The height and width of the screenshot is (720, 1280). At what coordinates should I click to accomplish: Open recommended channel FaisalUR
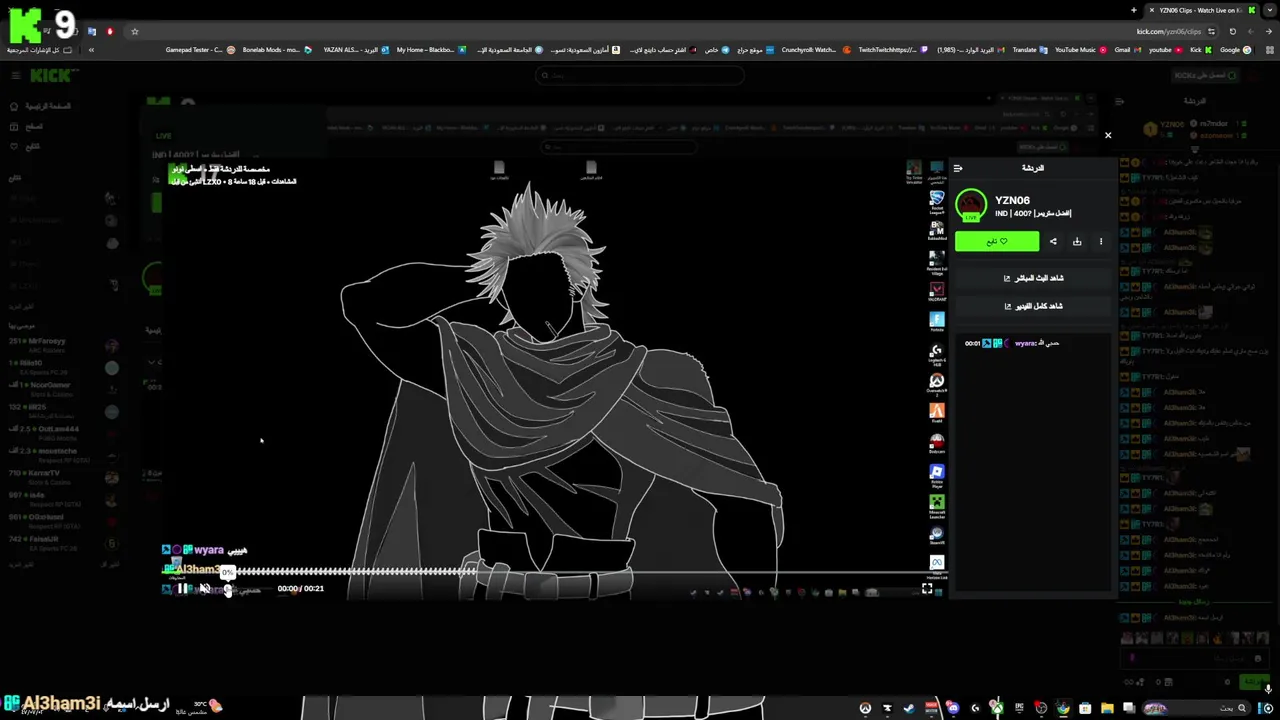(x=64, y=543)
